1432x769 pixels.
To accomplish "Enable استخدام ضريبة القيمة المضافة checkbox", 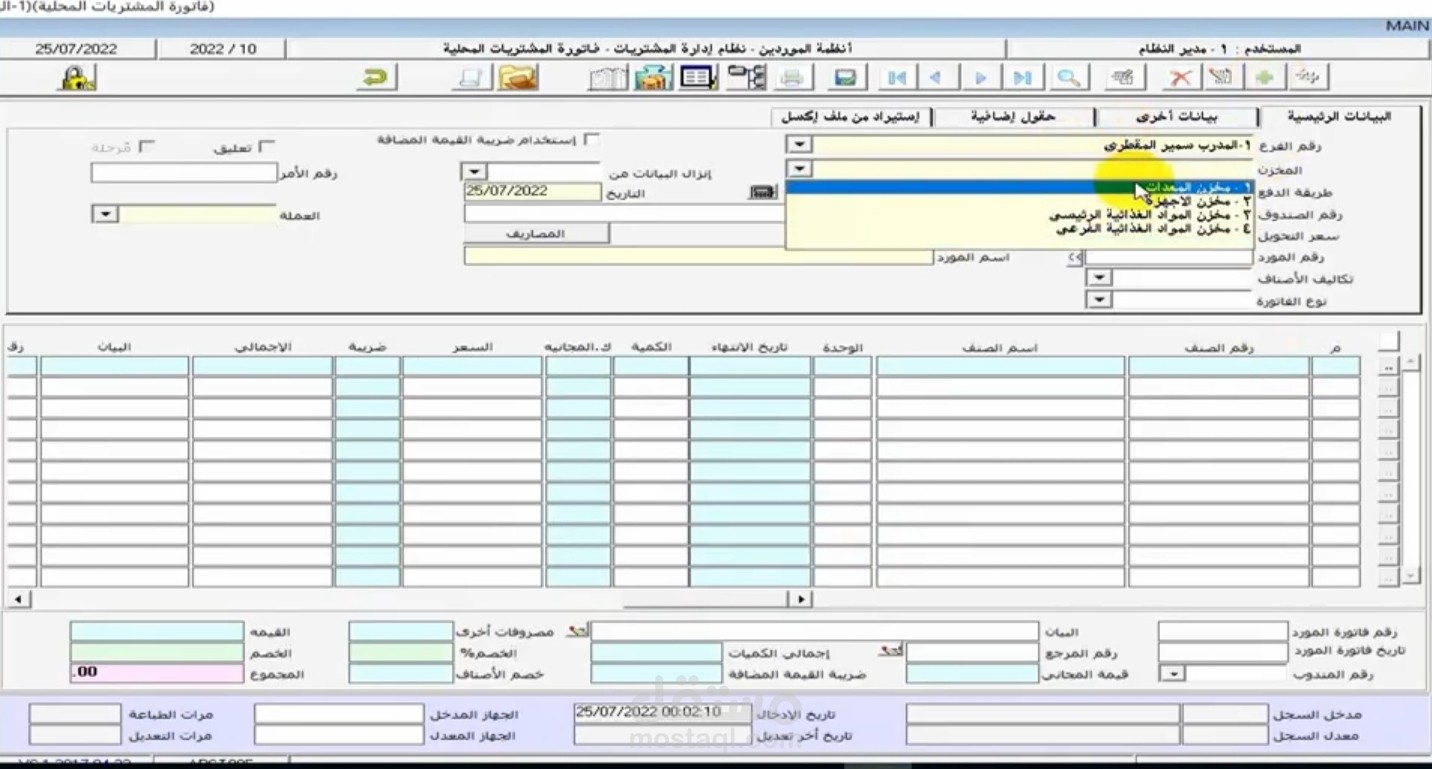I will click(592, 140).
